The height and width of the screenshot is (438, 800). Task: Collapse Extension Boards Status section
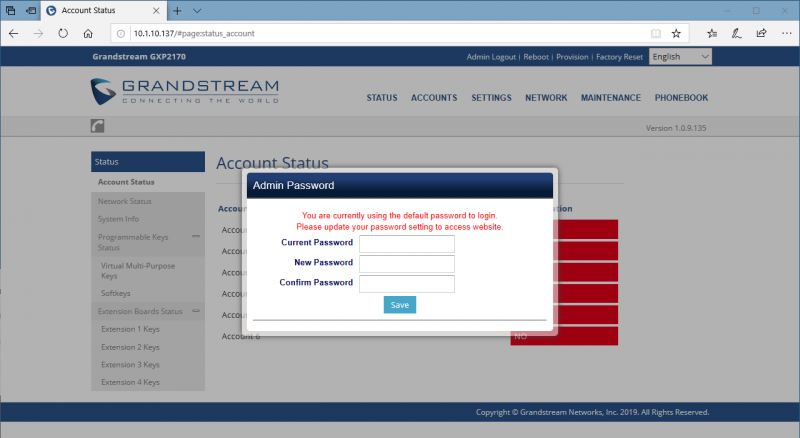click(x=196, y=311)
